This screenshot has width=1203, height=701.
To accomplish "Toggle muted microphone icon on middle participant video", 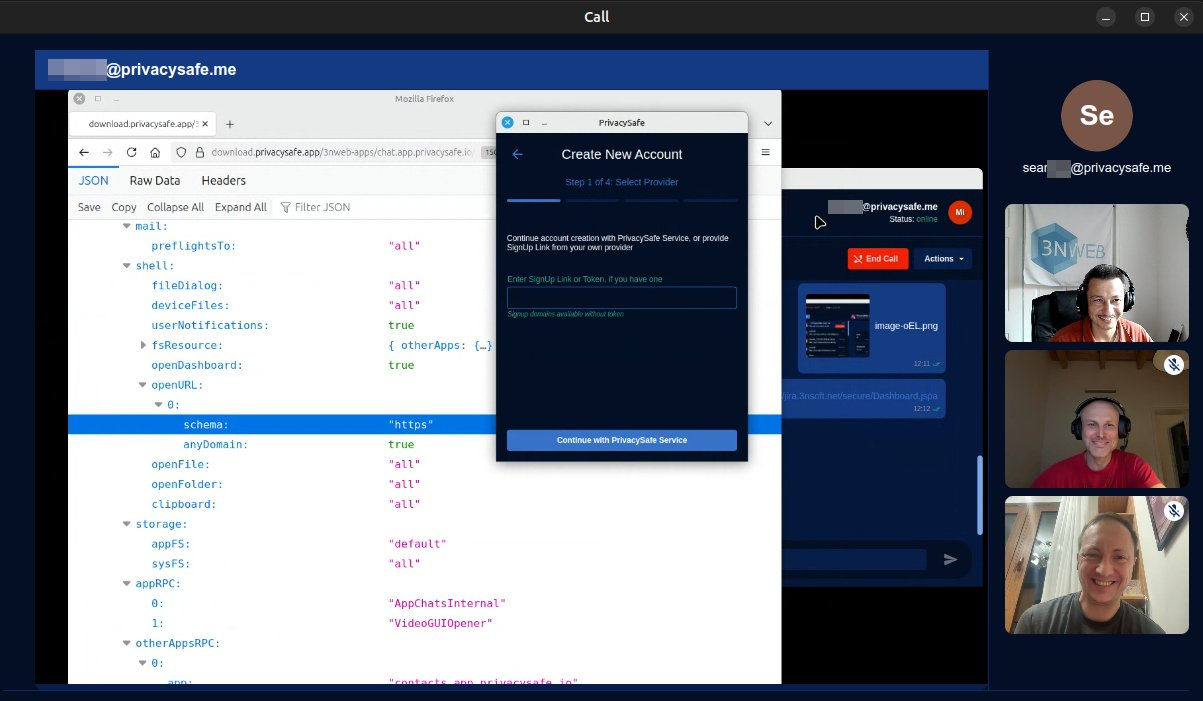I will 1174,365.
